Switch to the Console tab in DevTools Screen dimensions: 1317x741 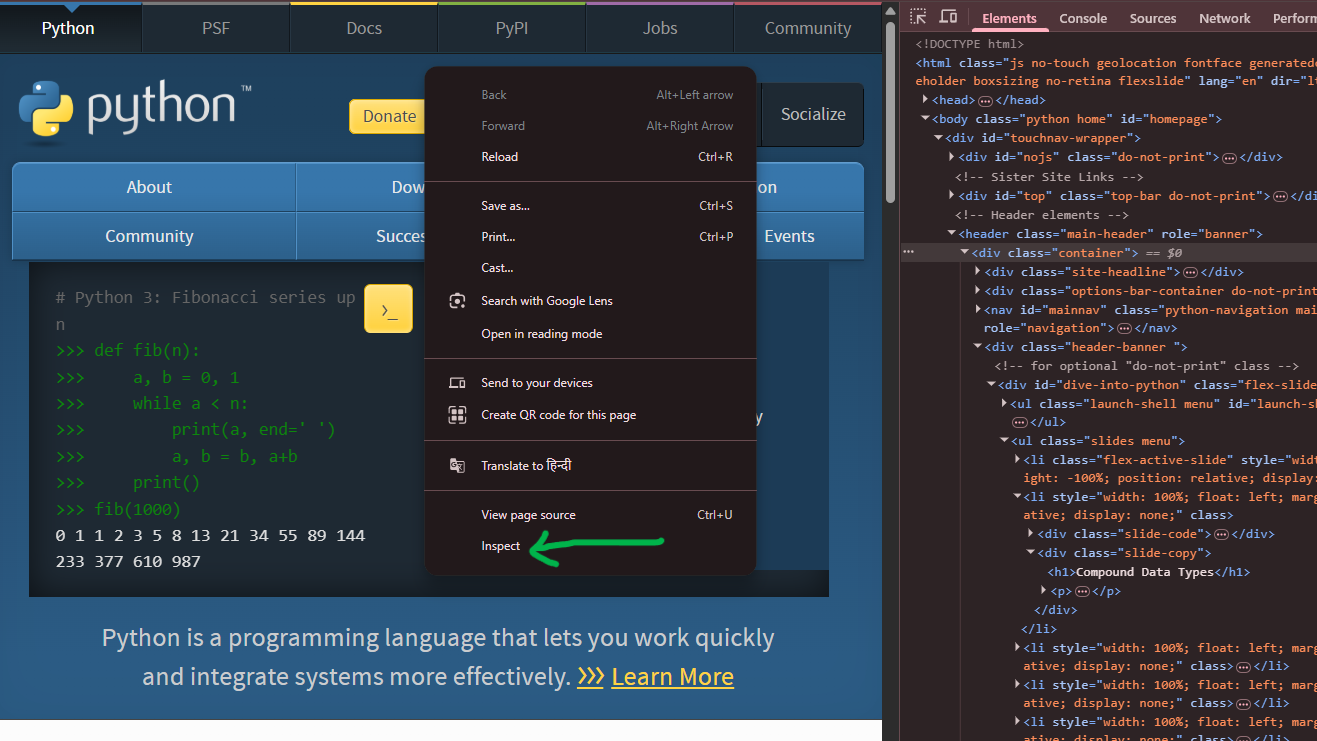click(x=1083, y=17)
